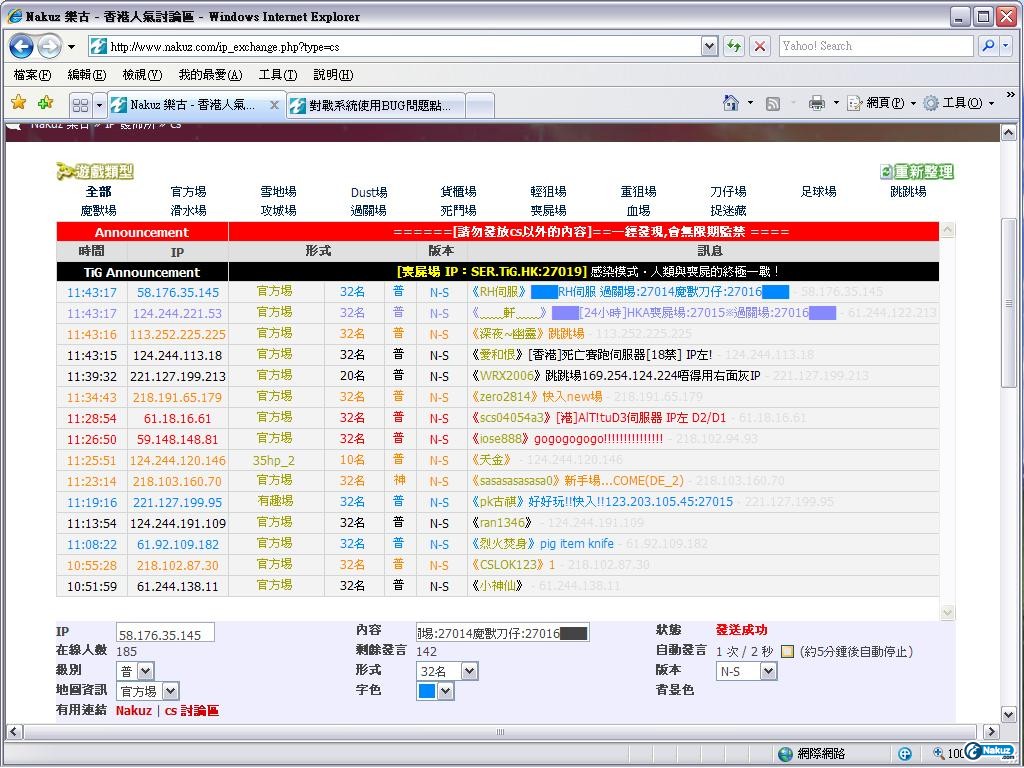Open the 工具(O) toolbar menu
Viewport: 1024px width, 768px height.
click(959, 103)
